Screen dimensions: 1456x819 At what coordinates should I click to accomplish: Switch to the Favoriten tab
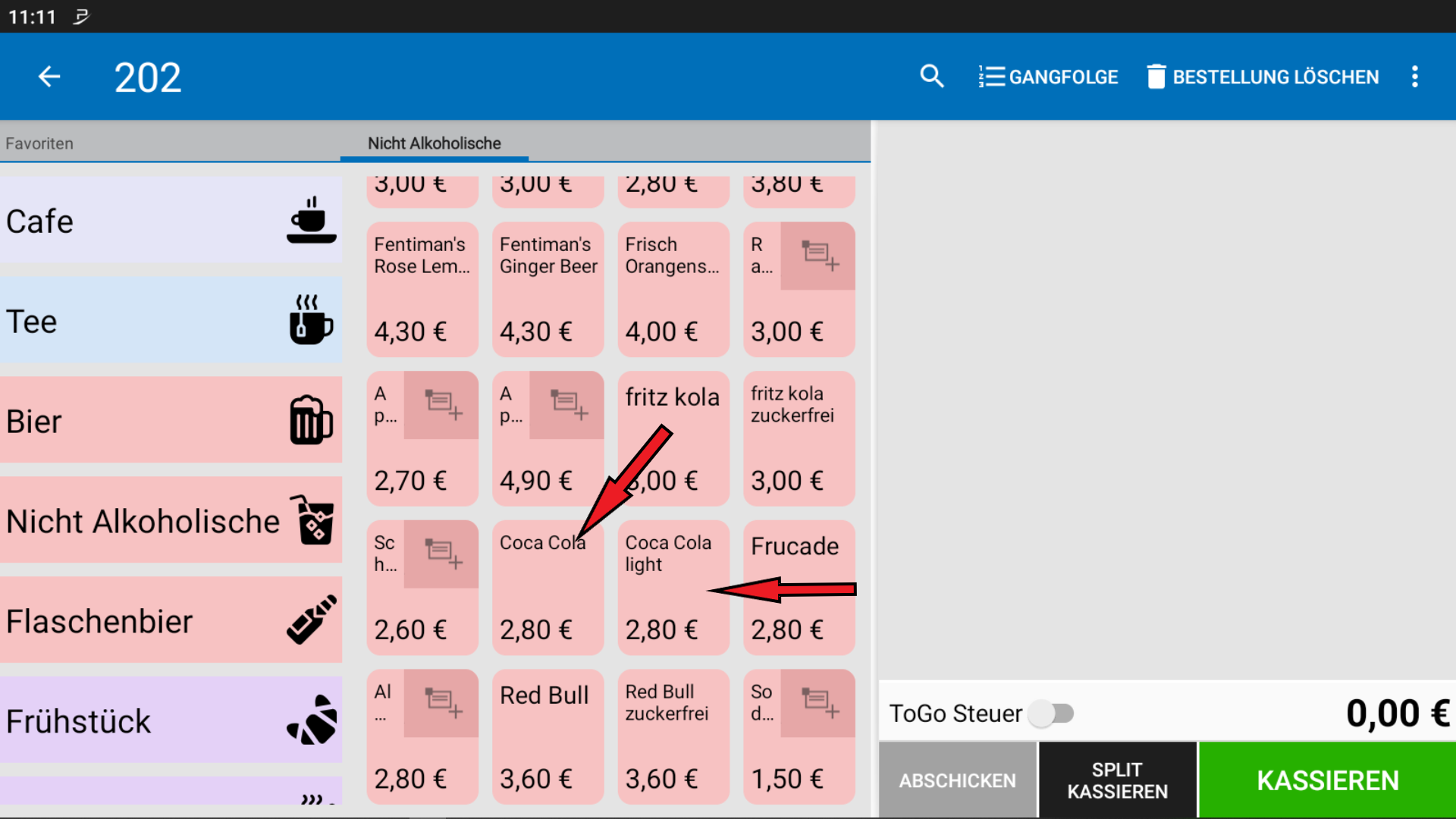click(39, 143)
